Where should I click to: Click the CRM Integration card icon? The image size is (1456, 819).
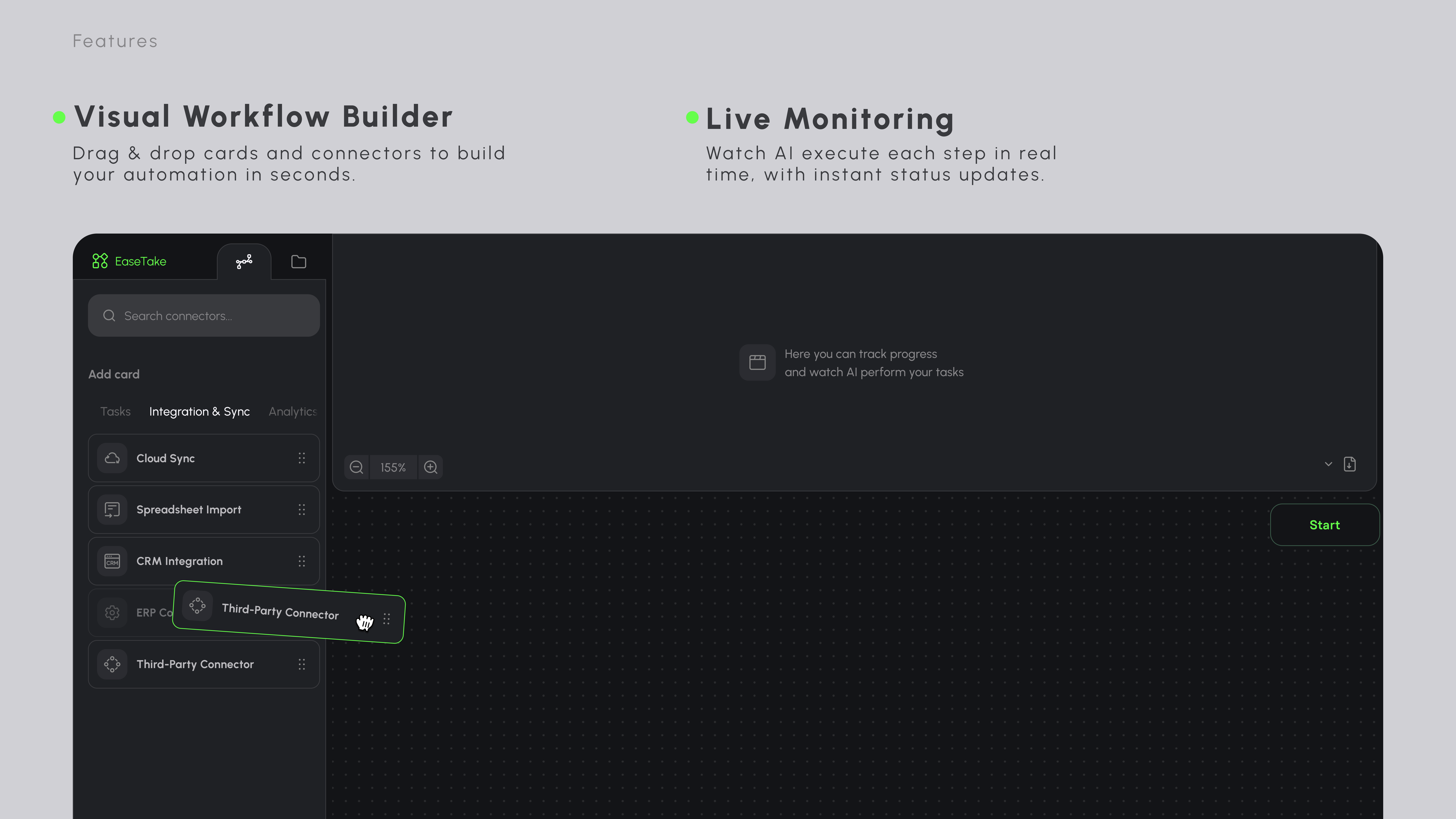112,561
